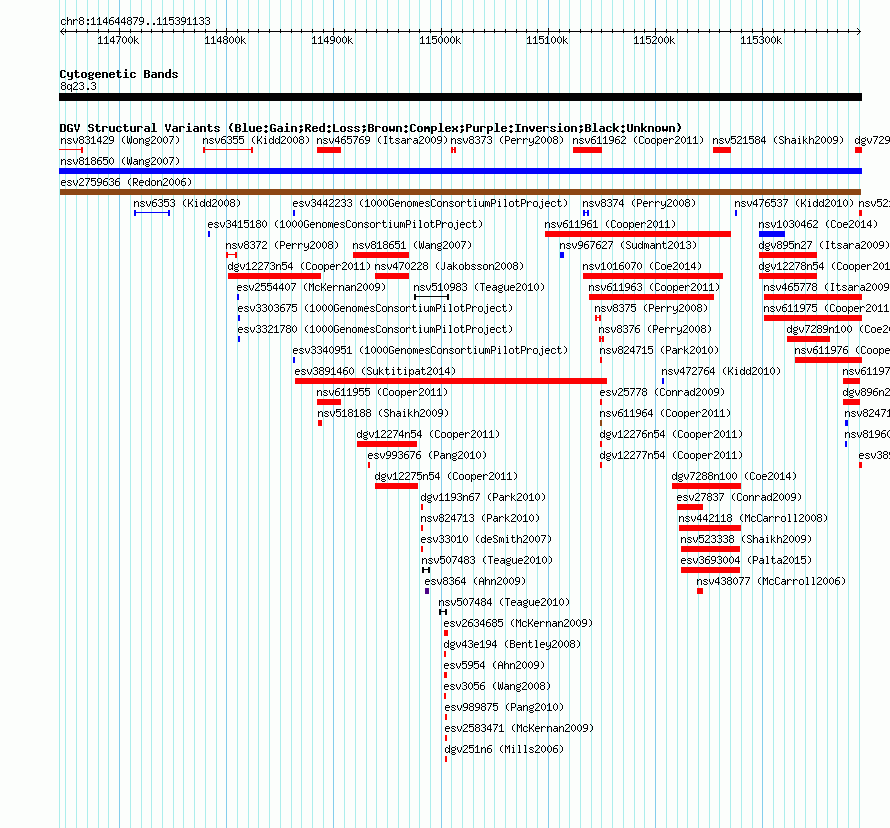Screen dimensions: 890x828
Task: Click the nsv967627 (Sudmant2013) label
Action: (x=628, y=245)
